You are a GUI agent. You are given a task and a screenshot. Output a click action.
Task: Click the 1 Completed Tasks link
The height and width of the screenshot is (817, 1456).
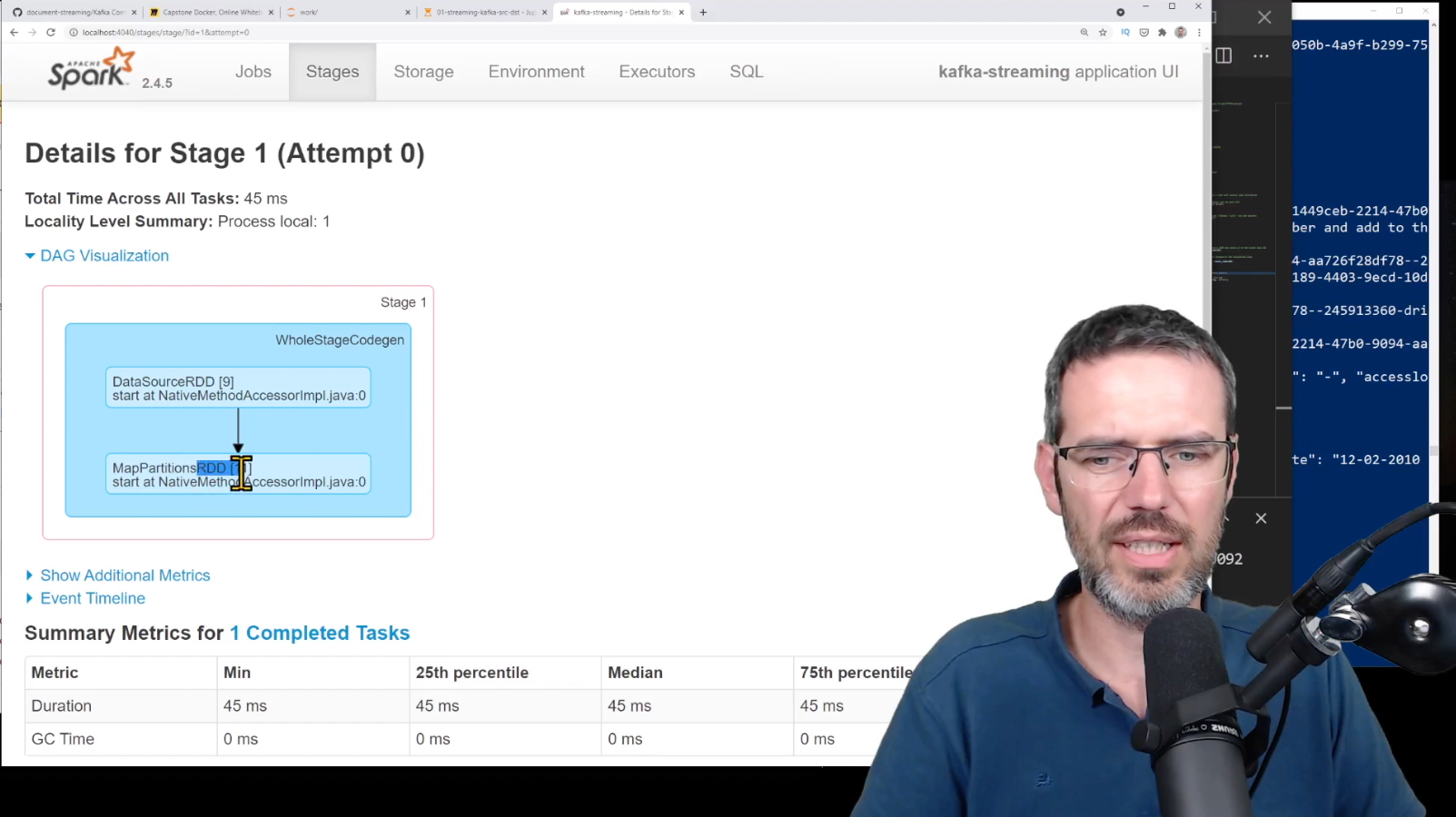coord(320,633)
